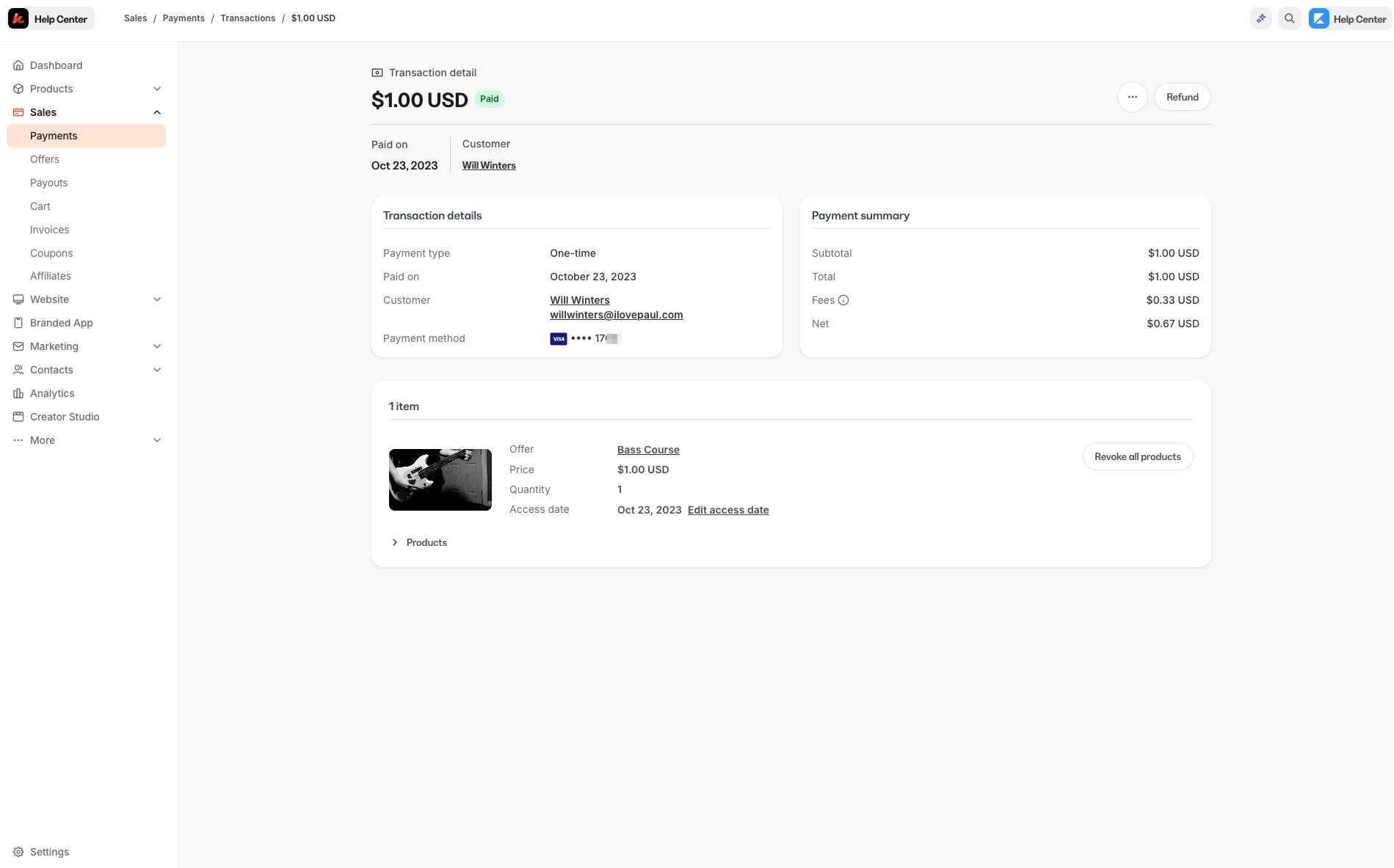Open the Edit access date link
This screenshot has height=868, width=1394.
728,510
